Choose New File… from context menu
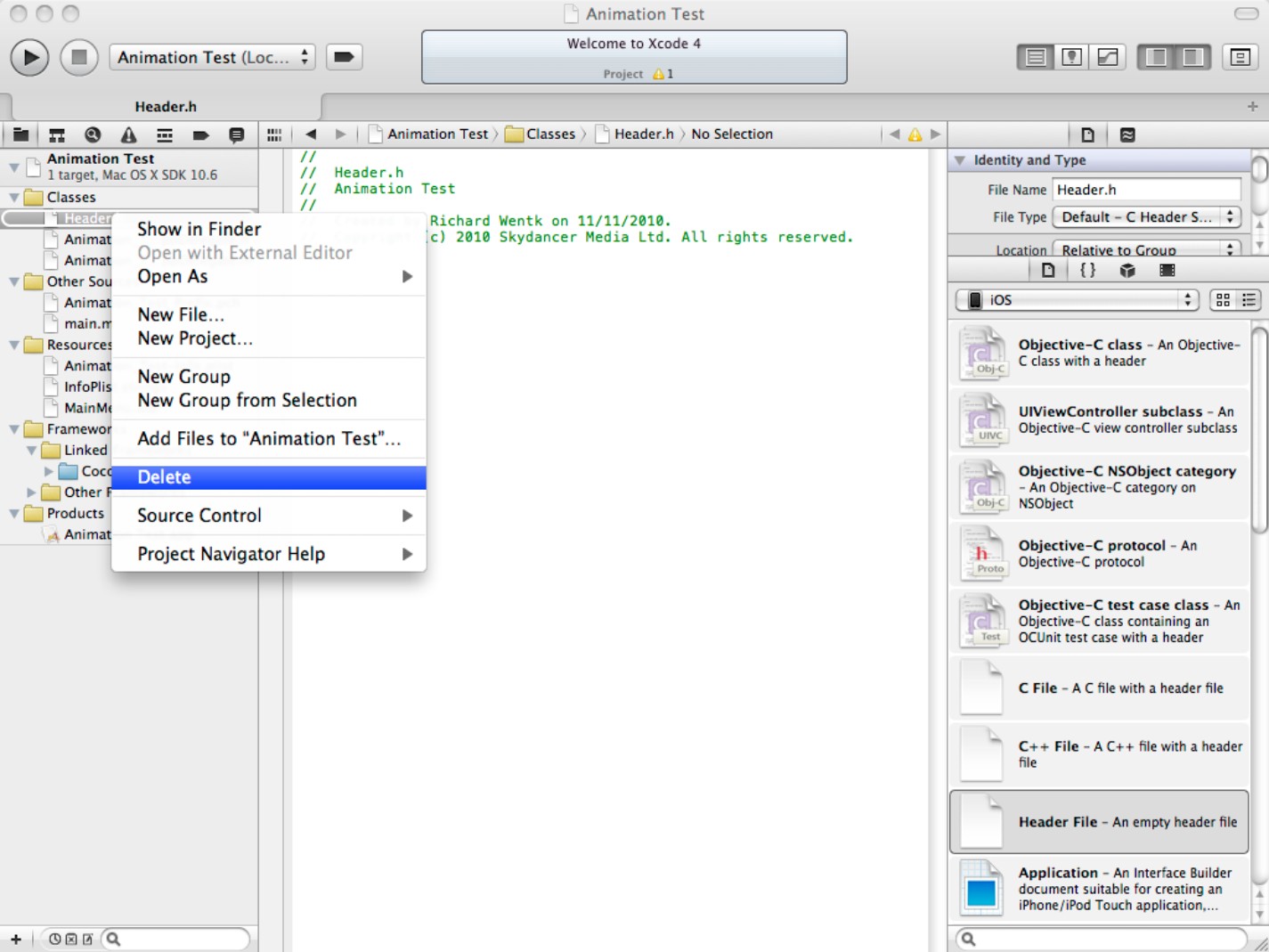This screenshot has height=952, width=1269. [x=268, y=314]
